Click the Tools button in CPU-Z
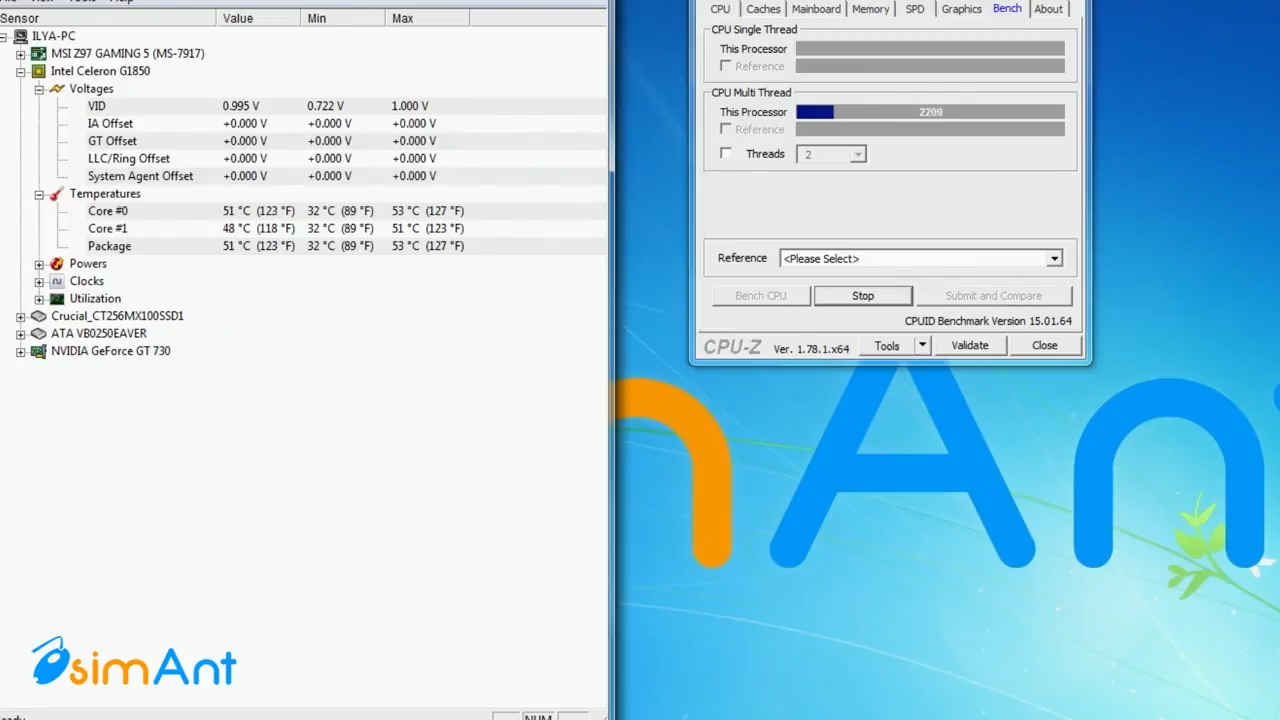The width and height of the screenshot is (1280, 720). [887, 346]
